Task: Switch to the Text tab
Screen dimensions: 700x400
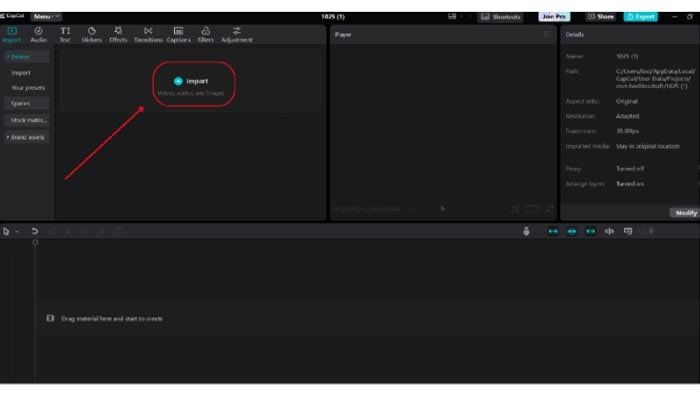Action: pos(65,34)
